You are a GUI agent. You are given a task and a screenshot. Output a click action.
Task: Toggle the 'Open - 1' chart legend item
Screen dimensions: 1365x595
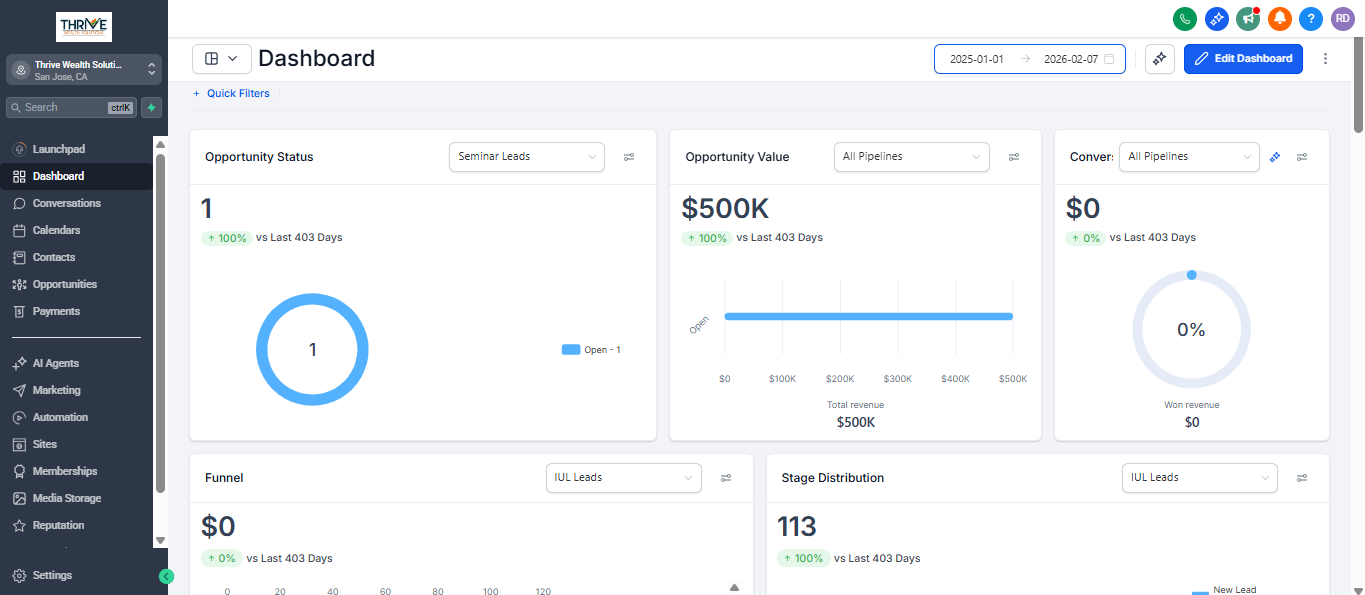tap(591, 349)
